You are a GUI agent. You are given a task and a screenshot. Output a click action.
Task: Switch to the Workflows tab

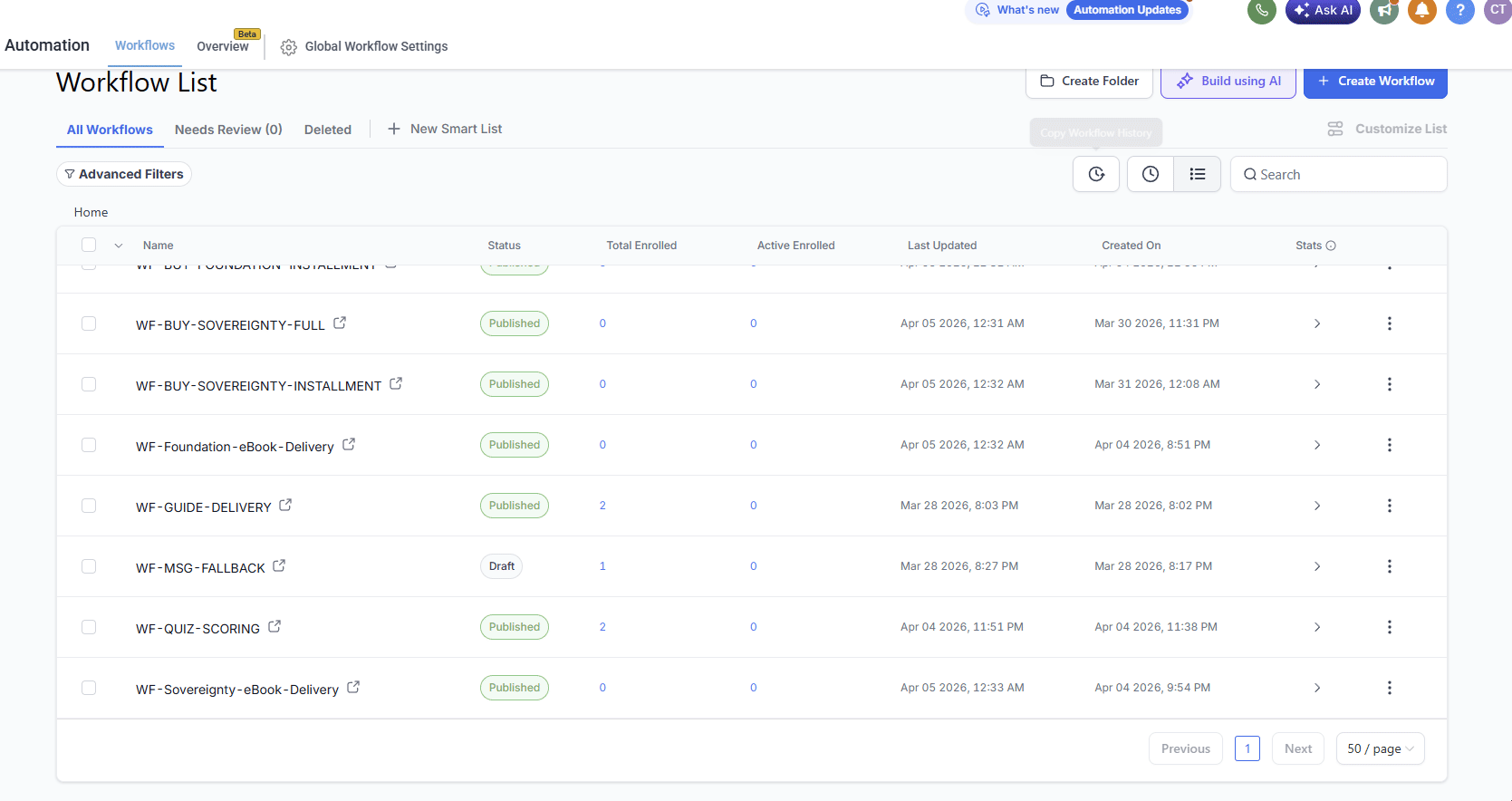tap(145, 45)
